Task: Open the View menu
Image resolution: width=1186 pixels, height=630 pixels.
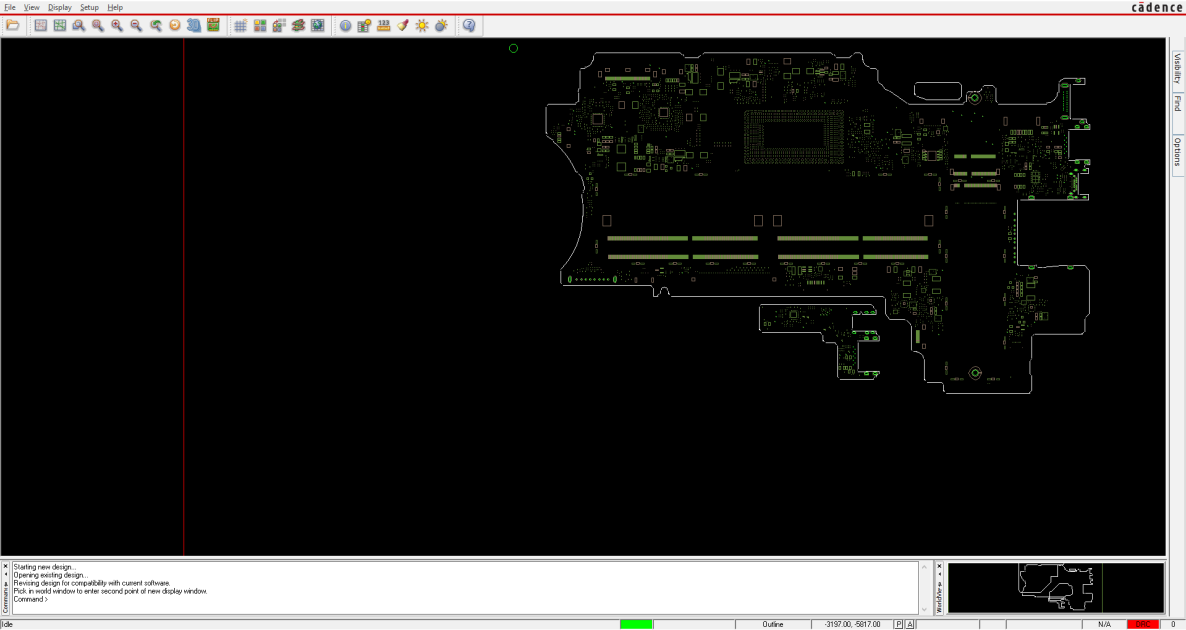Action: (x=31, y=7)
